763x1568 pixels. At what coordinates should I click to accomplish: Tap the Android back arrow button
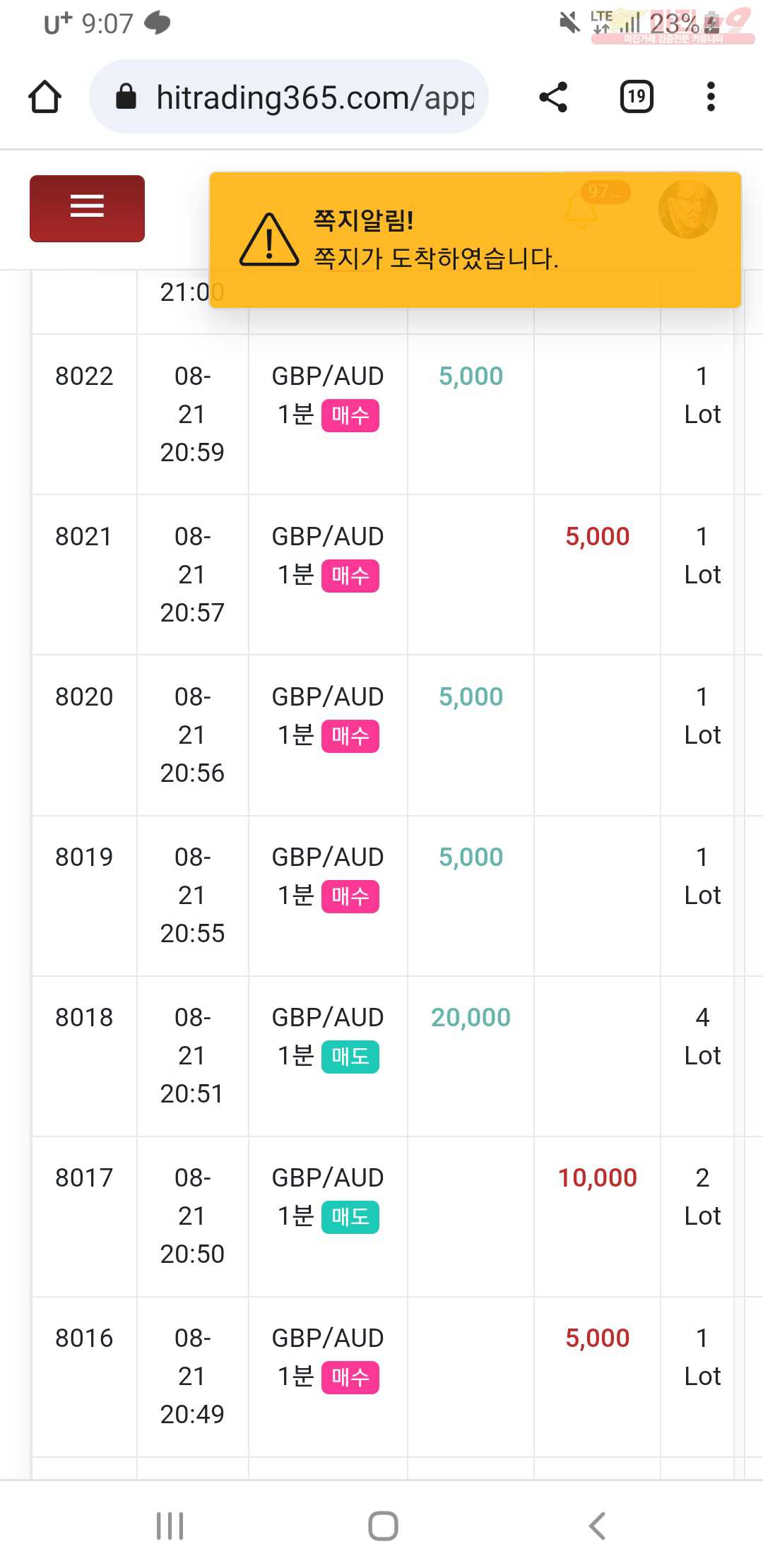coord(597,1526)
